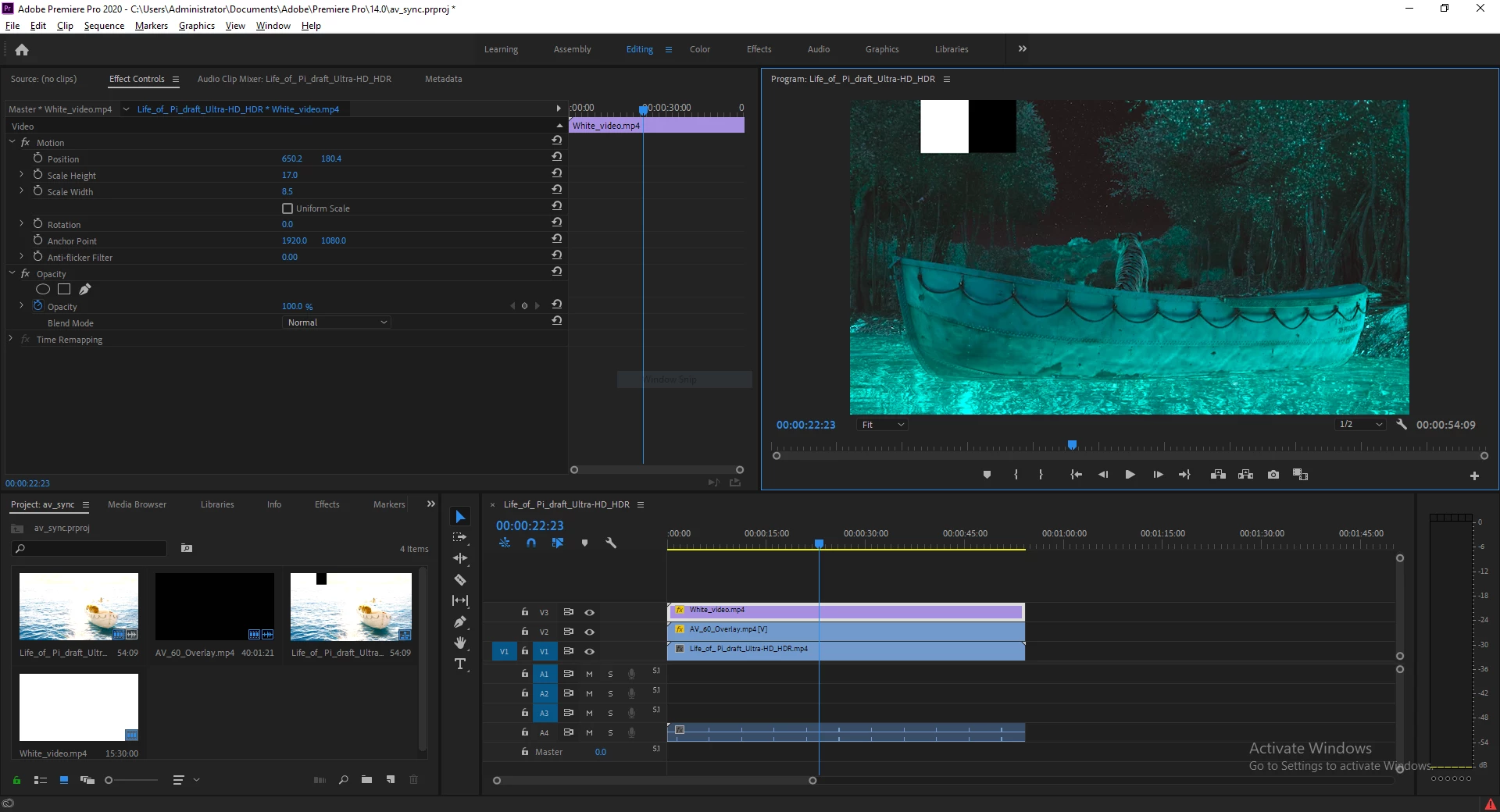Step back one frame

pos(1103,475)
